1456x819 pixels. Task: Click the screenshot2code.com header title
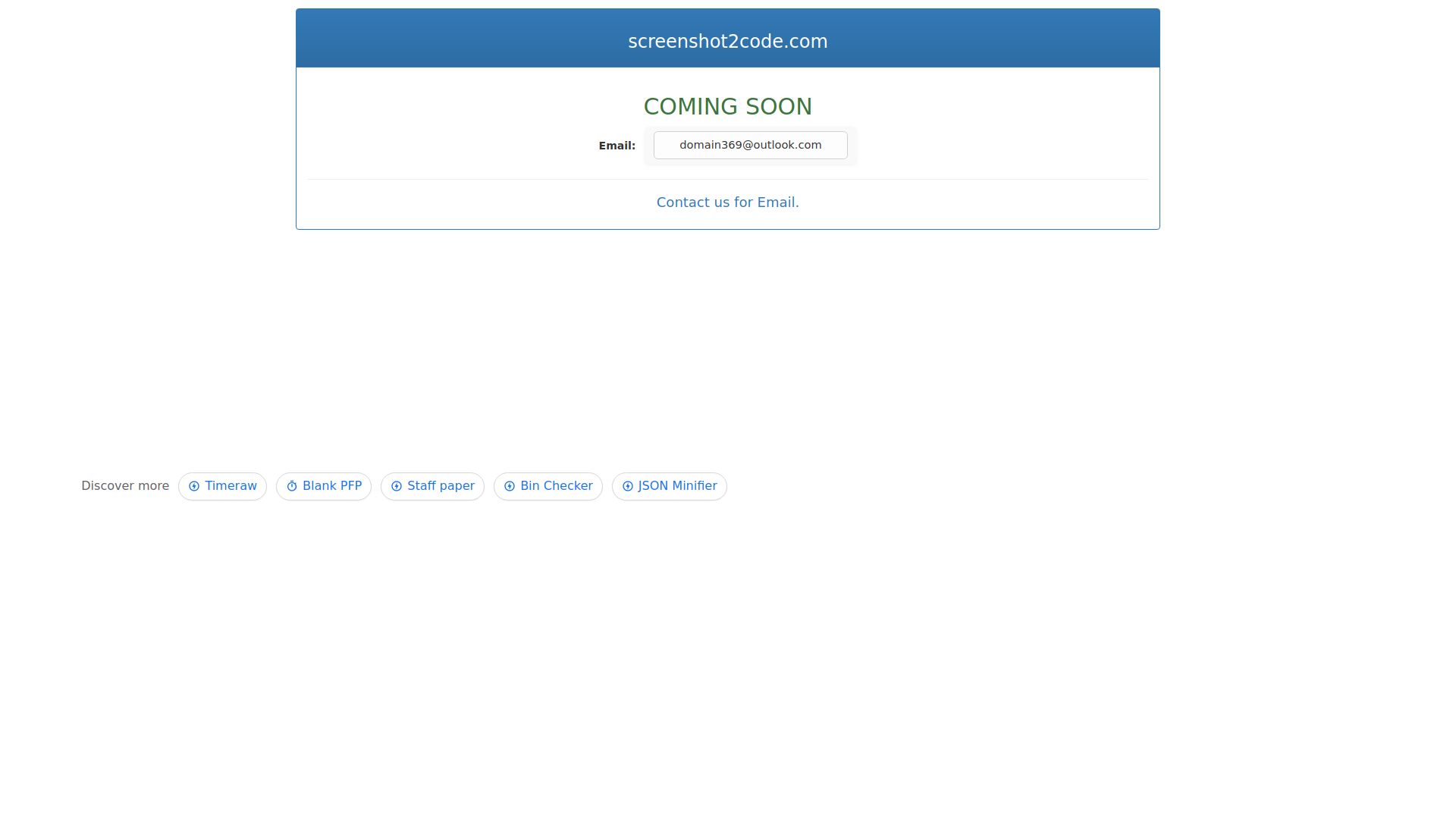727,41
